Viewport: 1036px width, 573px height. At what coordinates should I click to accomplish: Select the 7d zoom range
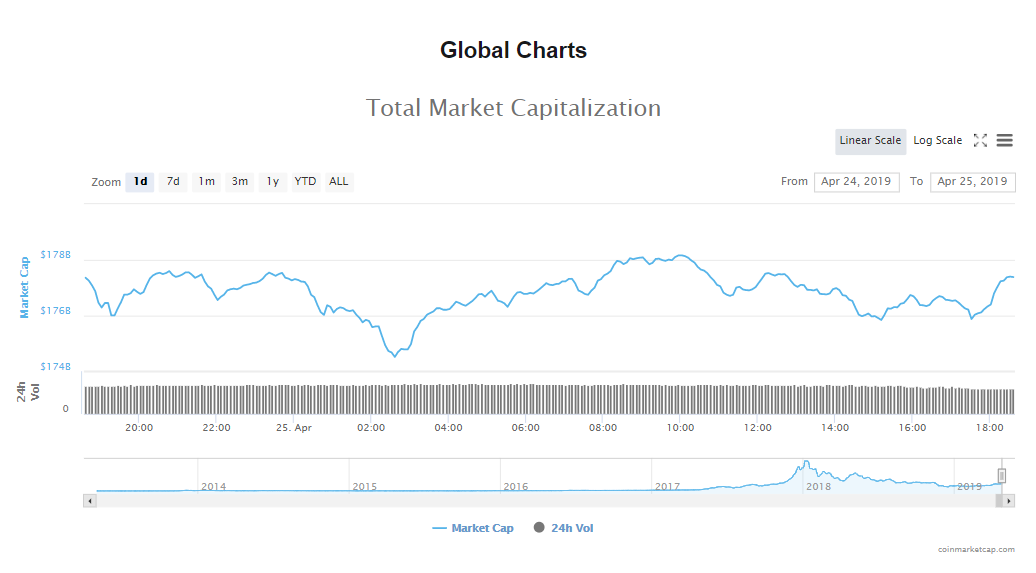pyautogui.click(x=173, y=182)
